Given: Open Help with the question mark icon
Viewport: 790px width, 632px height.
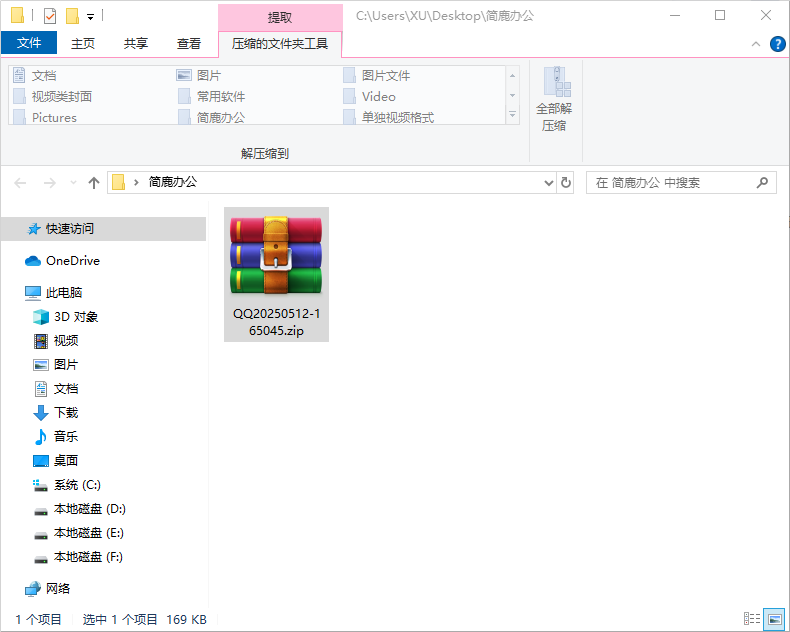Looking at the screenshot, I should point(777,44).
